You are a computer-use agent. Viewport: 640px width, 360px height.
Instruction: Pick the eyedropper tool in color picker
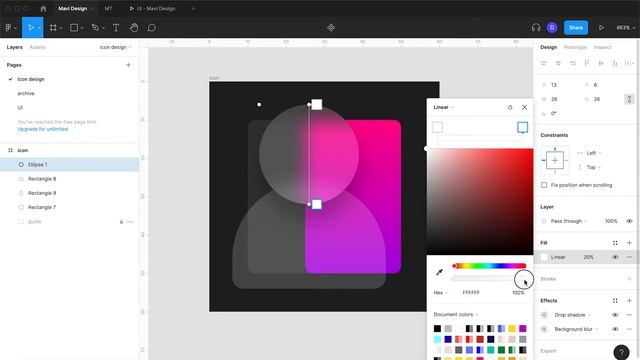tap(439, 272)
